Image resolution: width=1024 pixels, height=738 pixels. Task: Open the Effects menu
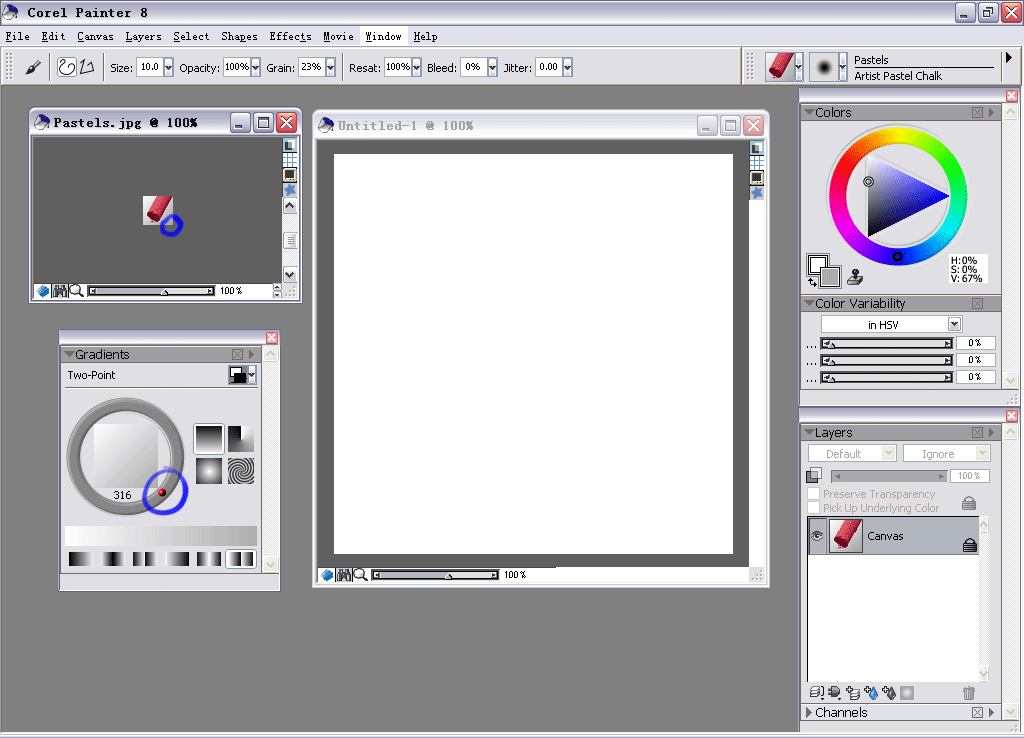pos(291,37)
